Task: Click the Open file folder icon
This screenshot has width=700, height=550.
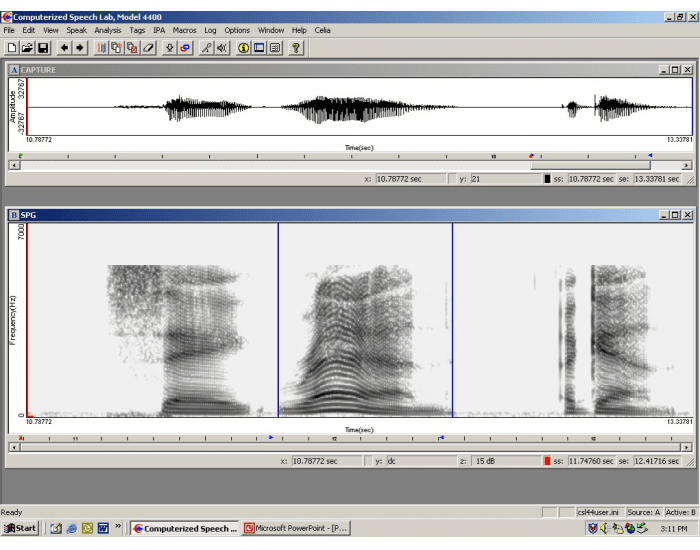Action: tap(27, 48)
